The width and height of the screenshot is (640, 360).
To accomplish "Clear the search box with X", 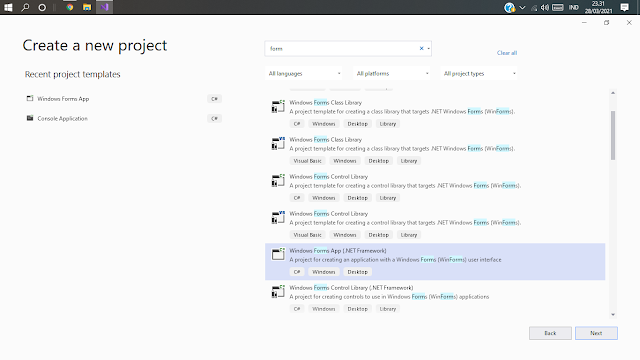I will click(x=422, y=48).
